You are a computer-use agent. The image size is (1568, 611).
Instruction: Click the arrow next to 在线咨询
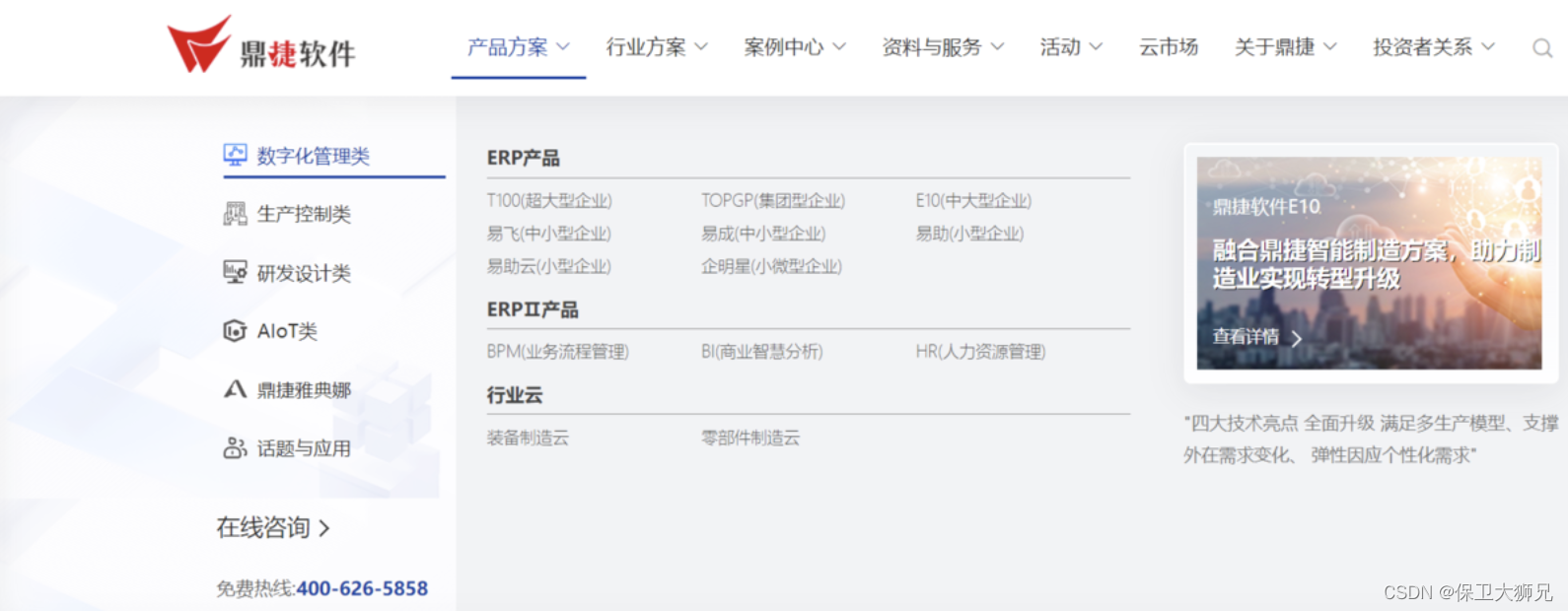(323, 529)
